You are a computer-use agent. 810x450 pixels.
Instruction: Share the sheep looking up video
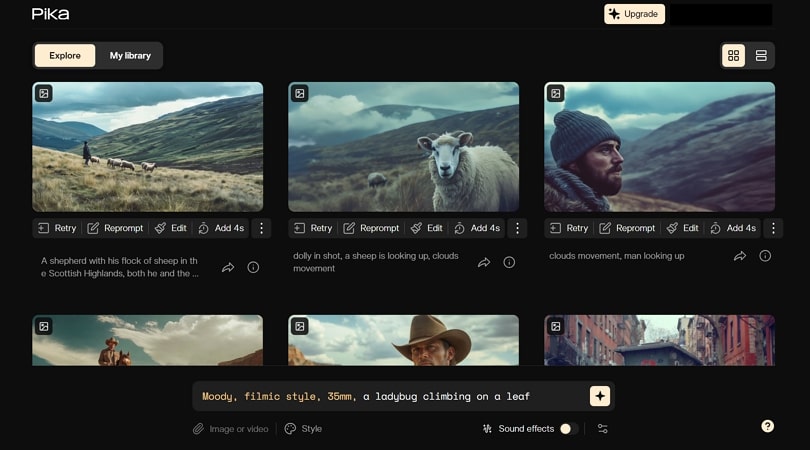(484, 262)
